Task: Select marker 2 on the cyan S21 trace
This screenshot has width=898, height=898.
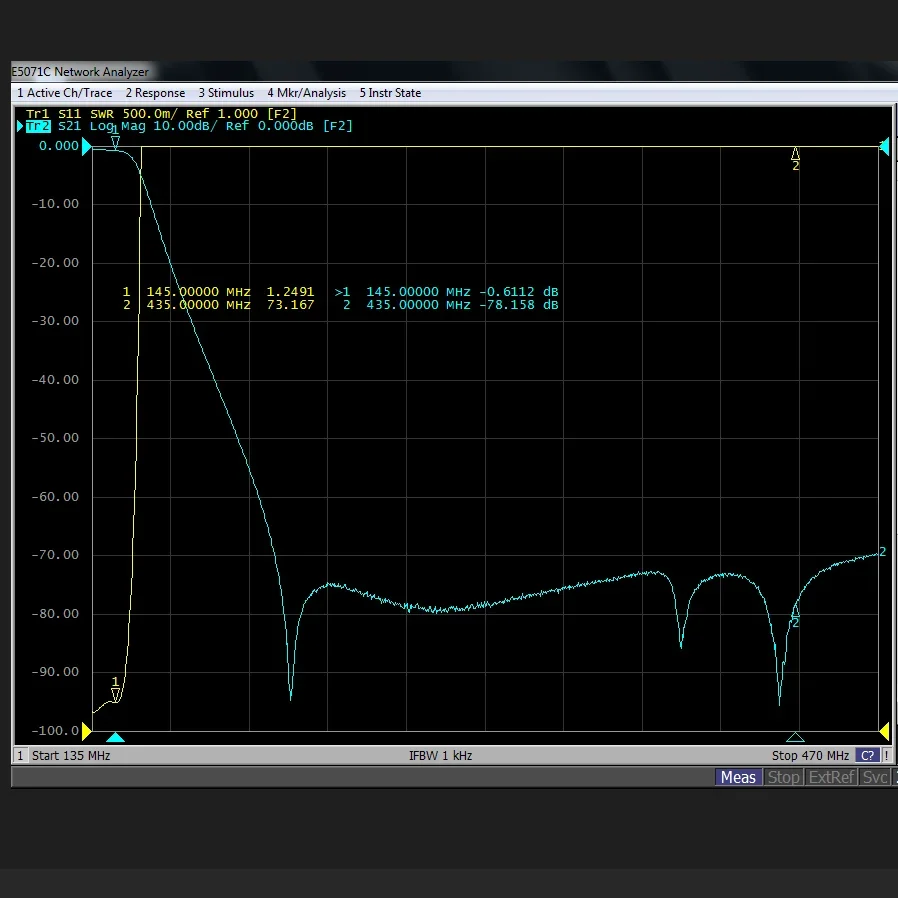Action: tap(795, 611)
